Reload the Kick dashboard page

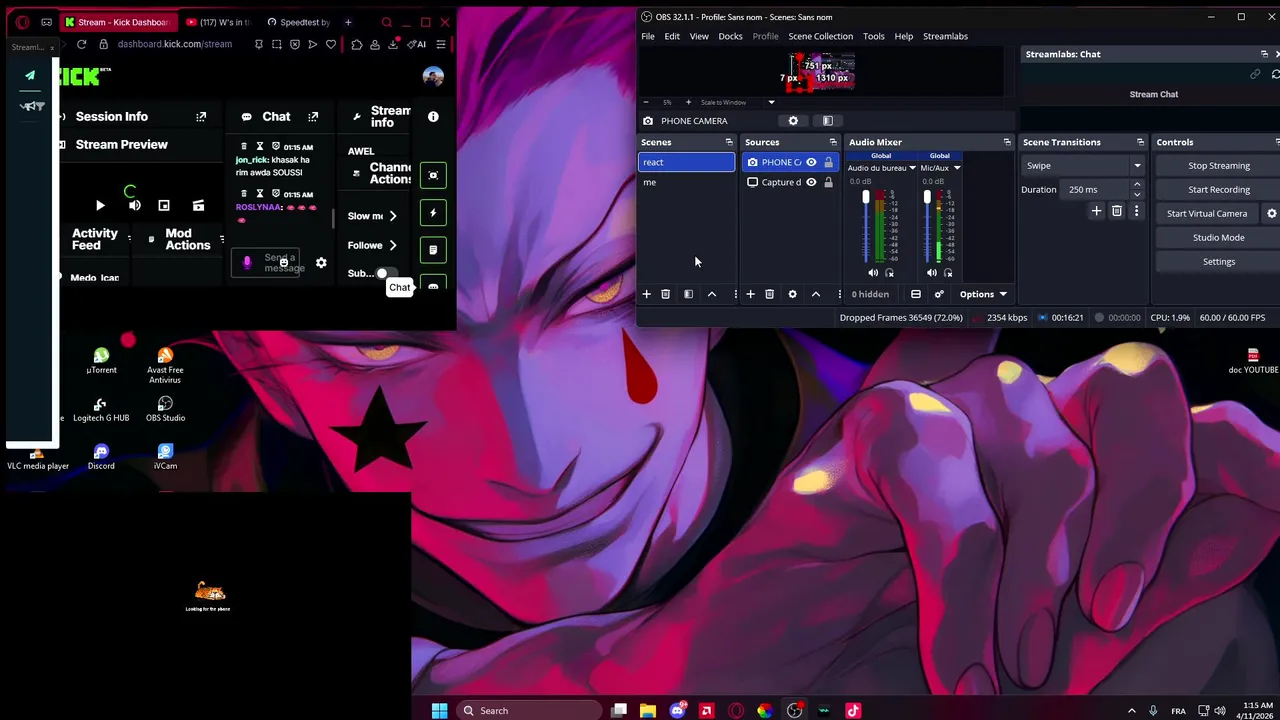[81, 44]
